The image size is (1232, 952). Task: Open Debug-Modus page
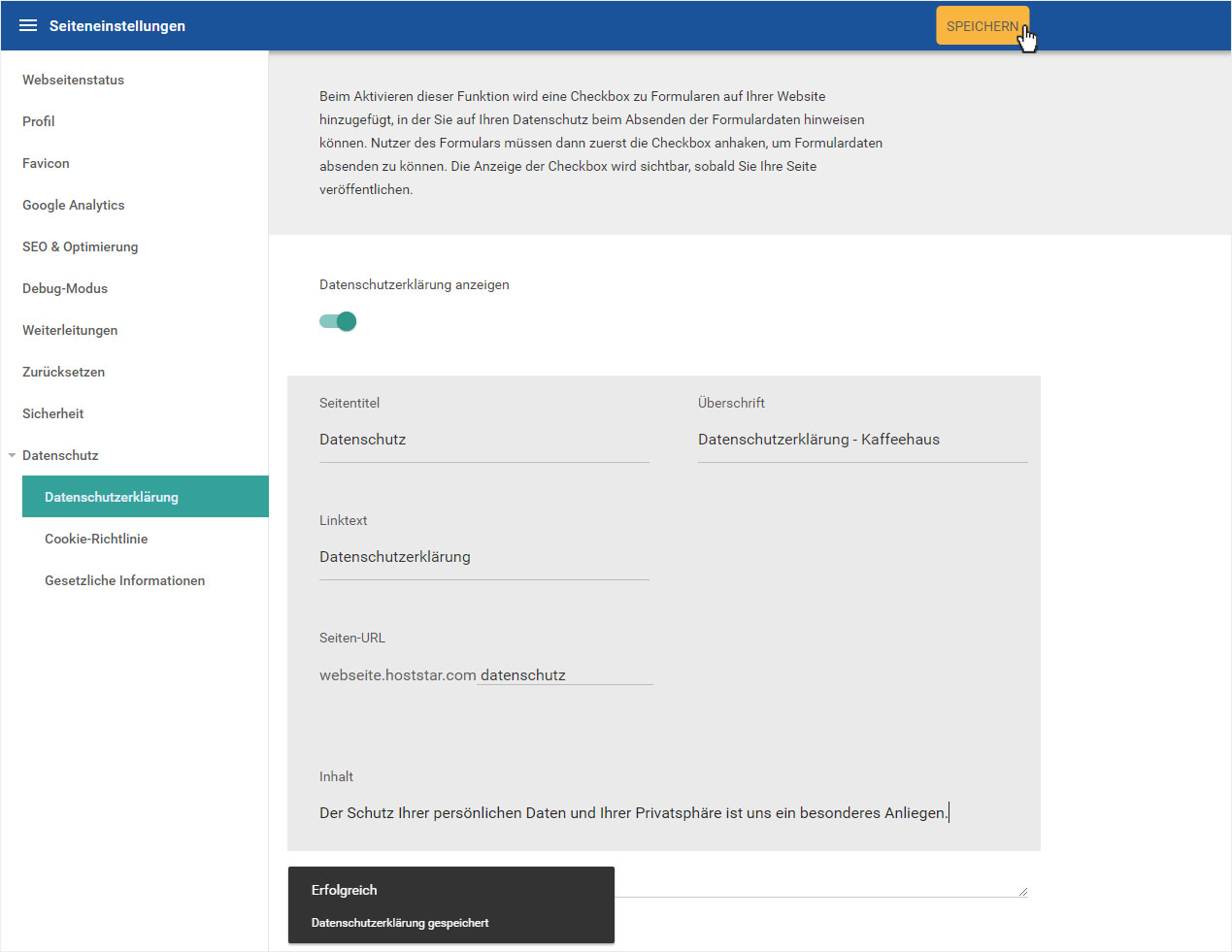(x=65, y=288)
